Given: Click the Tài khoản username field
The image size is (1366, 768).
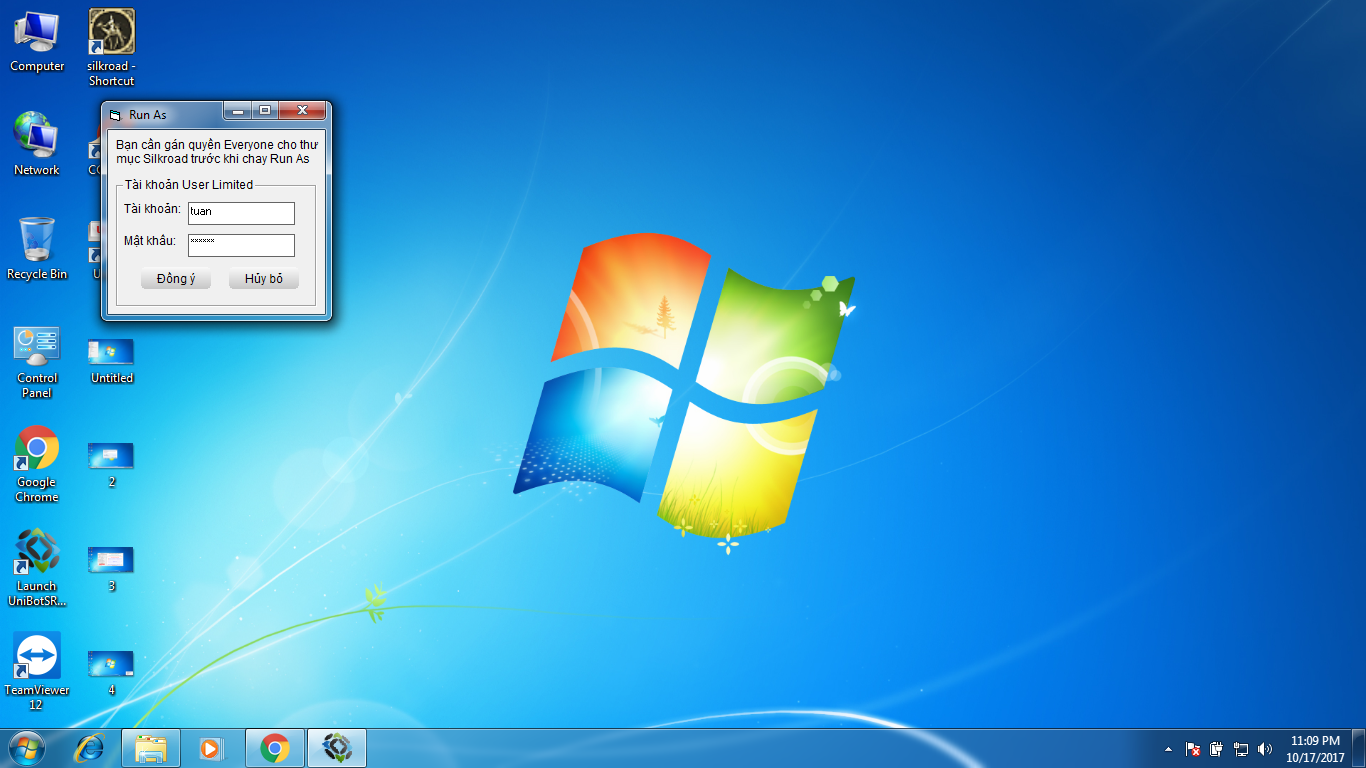Looking at the screenshot, I should 241,213.
